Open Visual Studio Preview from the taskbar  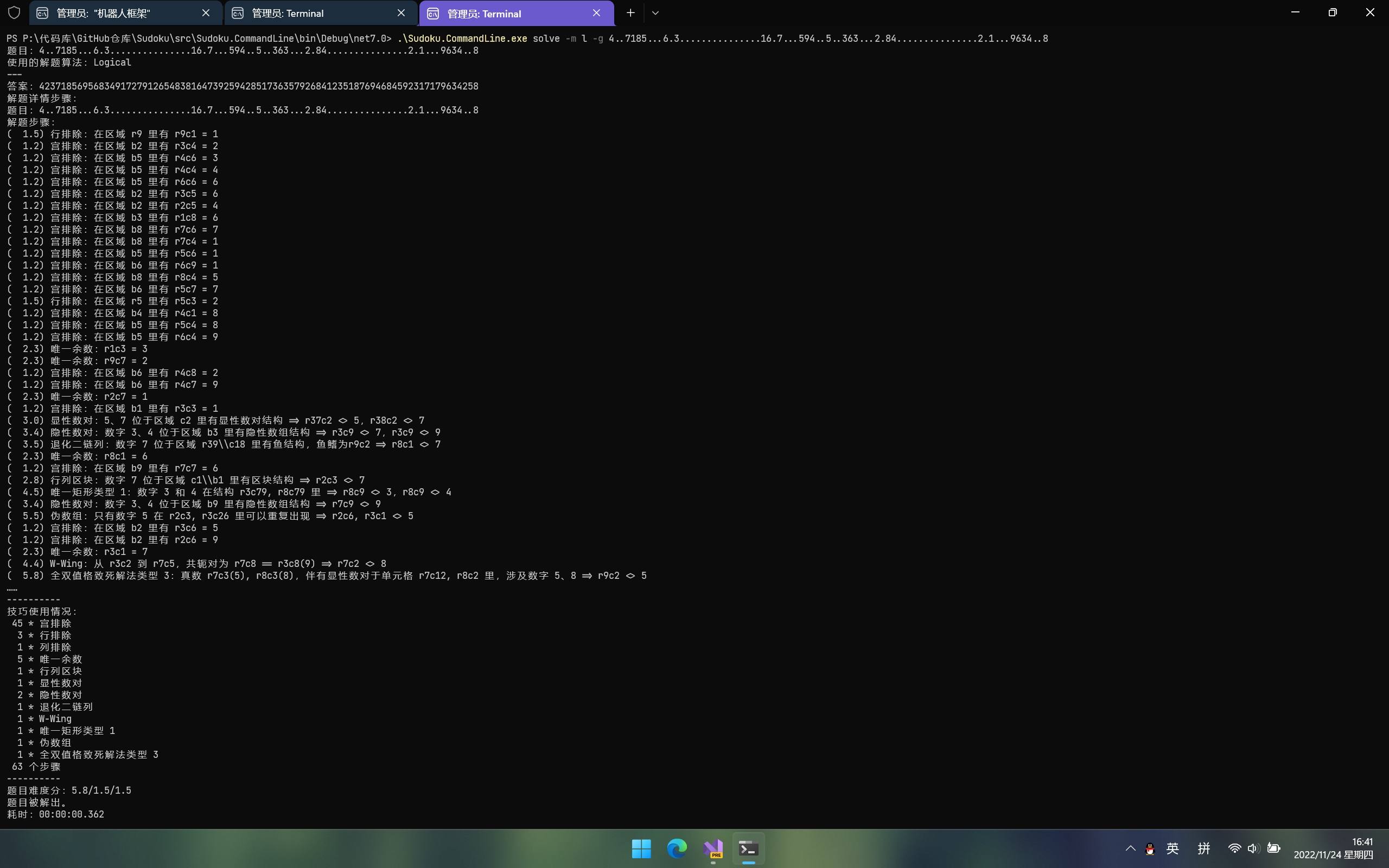pyautogui.click(x=713, y=848)
